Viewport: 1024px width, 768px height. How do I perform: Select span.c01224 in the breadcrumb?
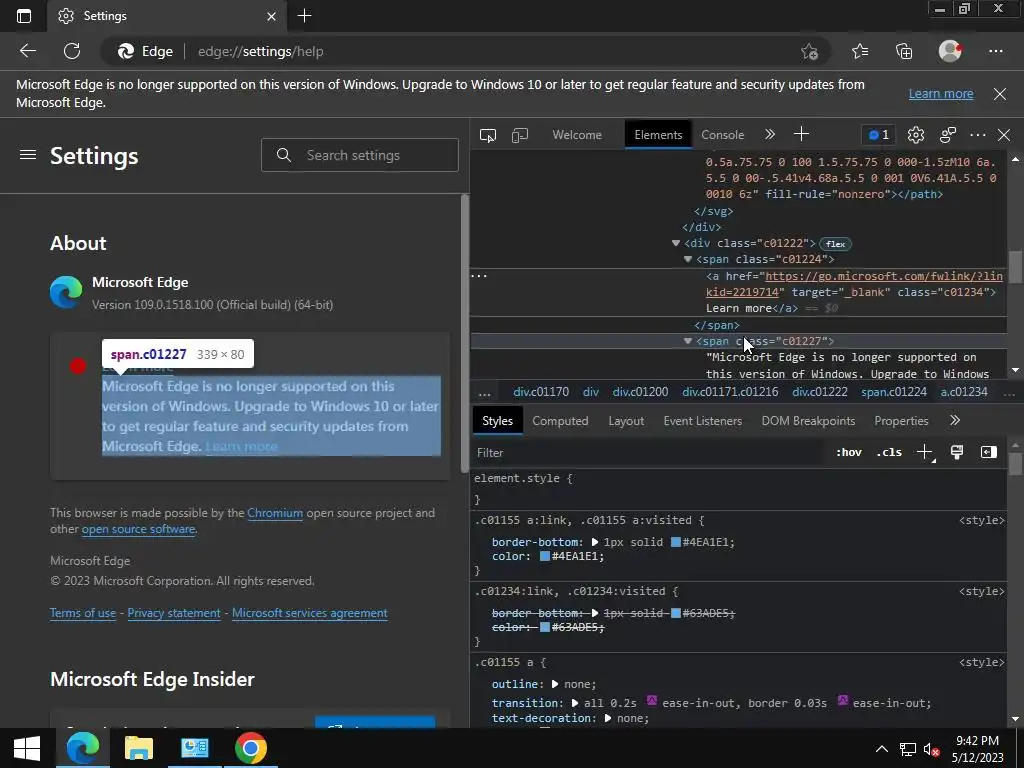(x=893, y=392)
